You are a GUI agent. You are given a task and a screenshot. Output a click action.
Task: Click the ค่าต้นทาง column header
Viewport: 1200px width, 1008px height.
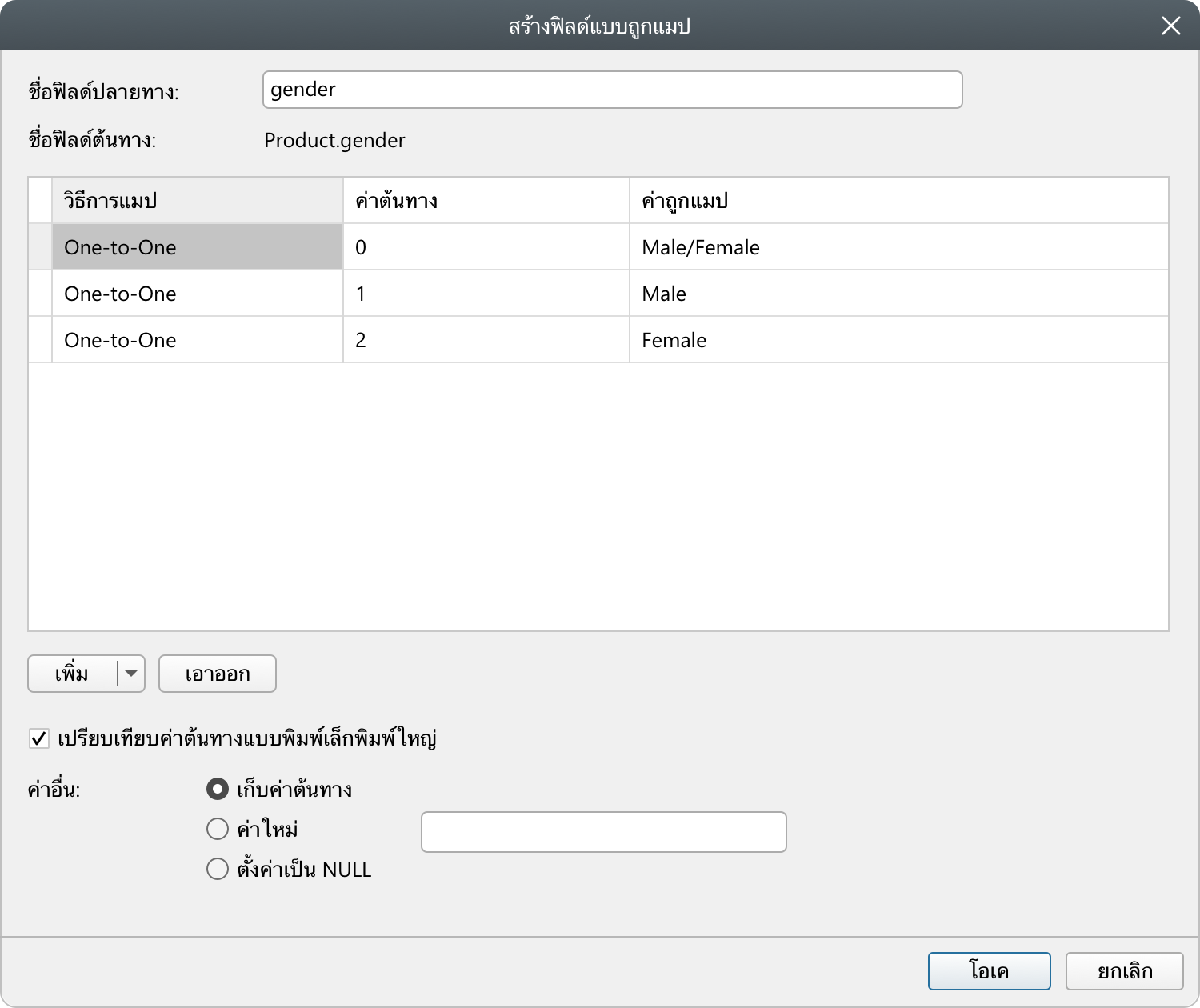tap(486, 201)
